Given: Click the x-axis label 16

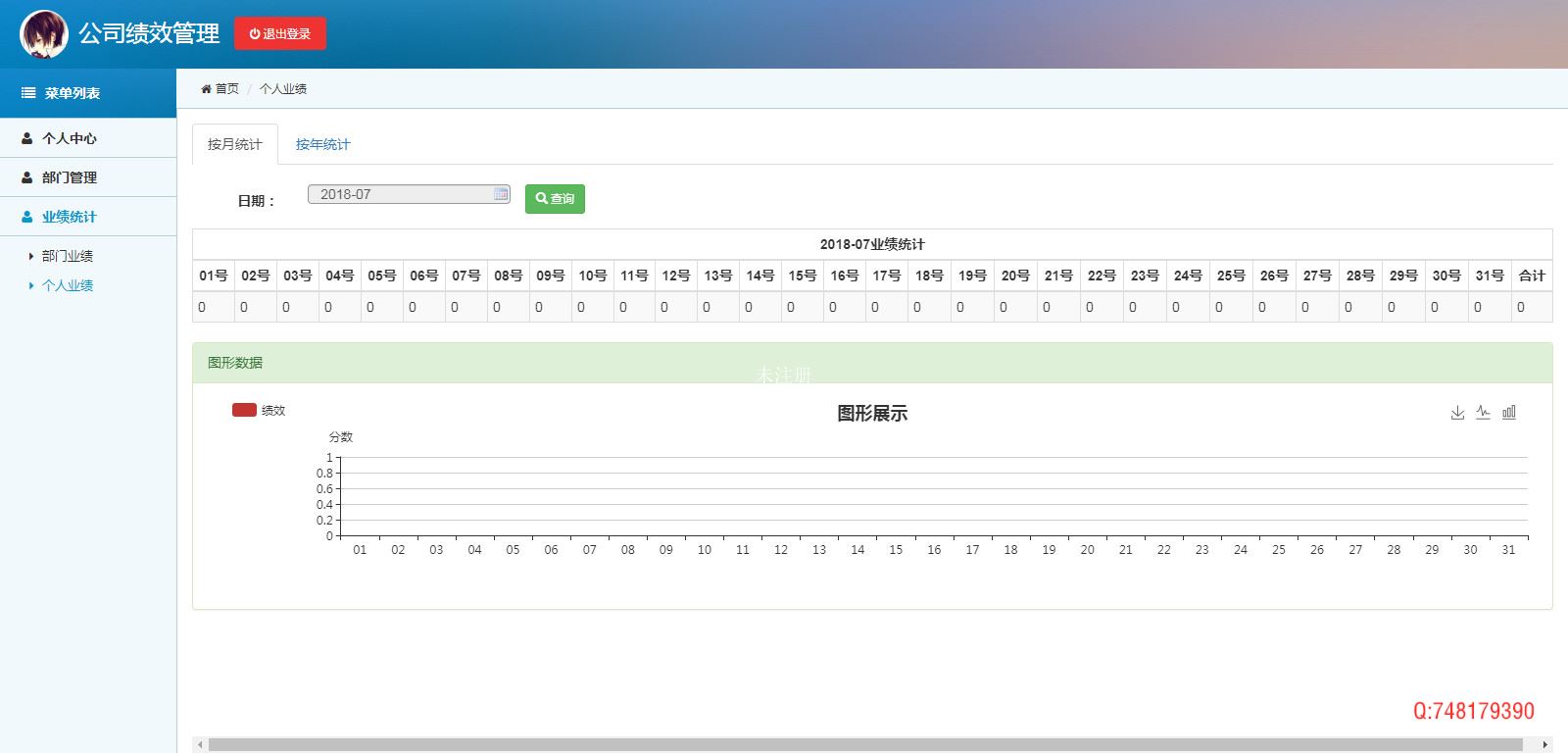Looking at the screenshot, I should click(x=934, y=550).
